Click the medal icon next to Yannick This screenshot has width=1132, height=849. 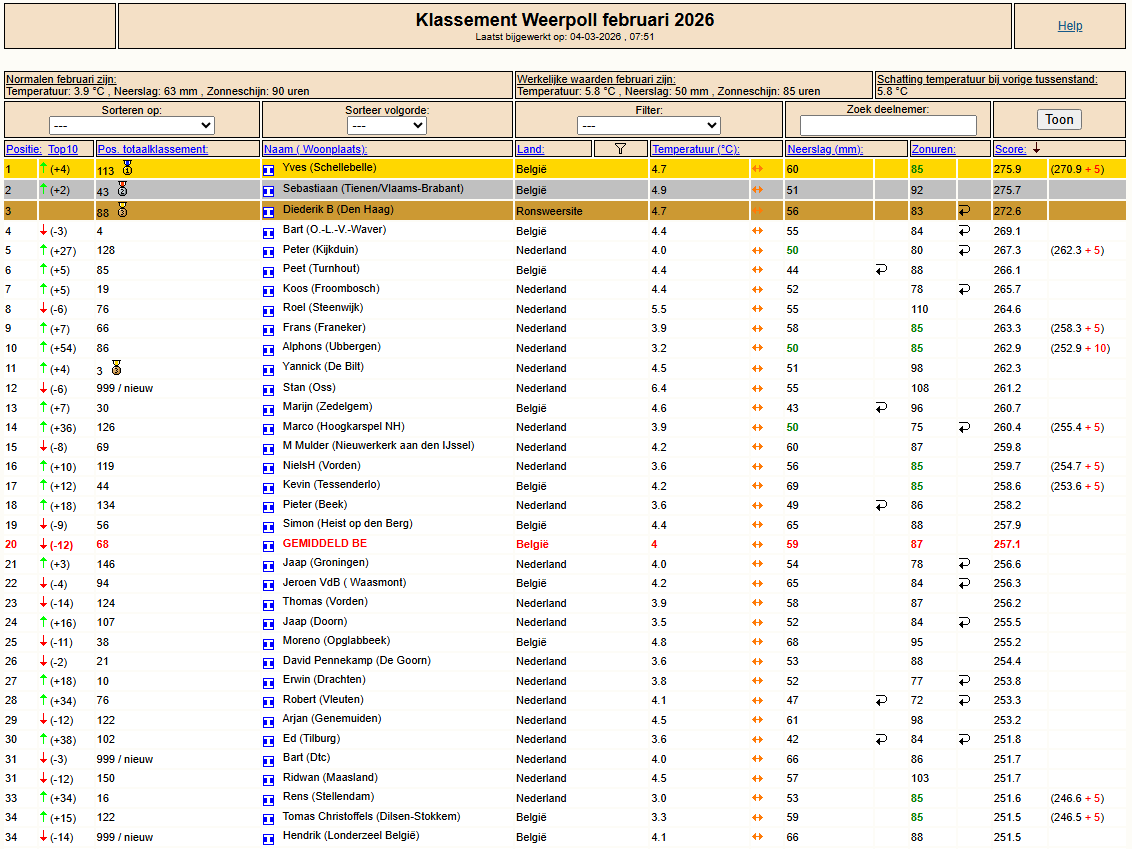116,368
